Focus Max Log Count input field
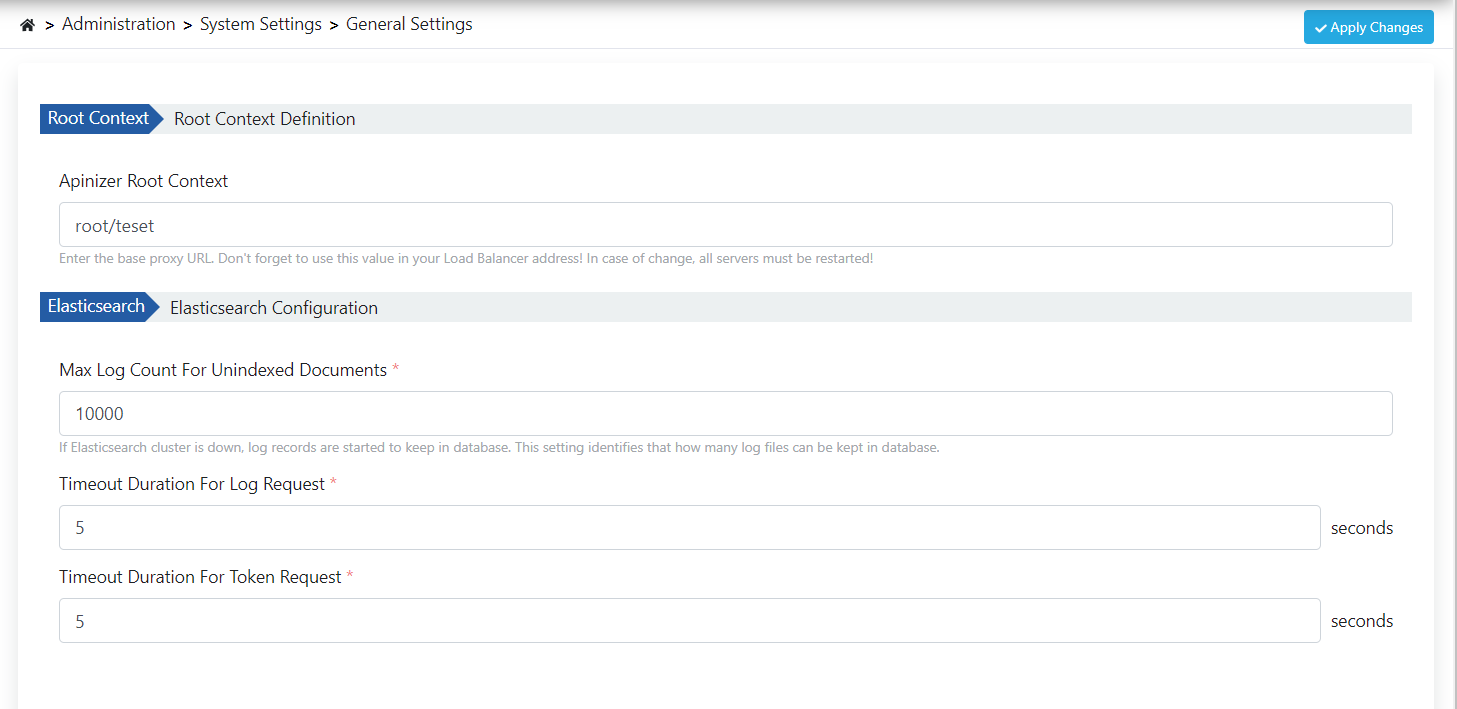The width and height of the screenshot is (1457, 709). (725, 413)
